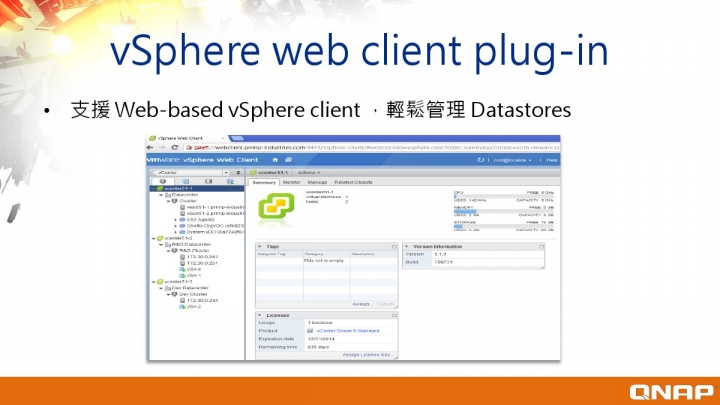Screen dimensions: 720x405
Task: Select the vSphere Web Client browser tab
Action: (184, 138)
